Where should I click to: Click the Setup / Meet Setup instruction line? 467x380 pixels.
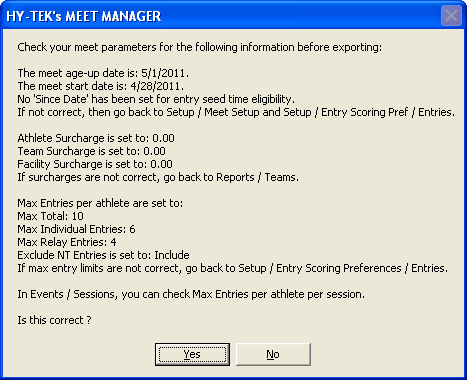(x=236, y=112)
